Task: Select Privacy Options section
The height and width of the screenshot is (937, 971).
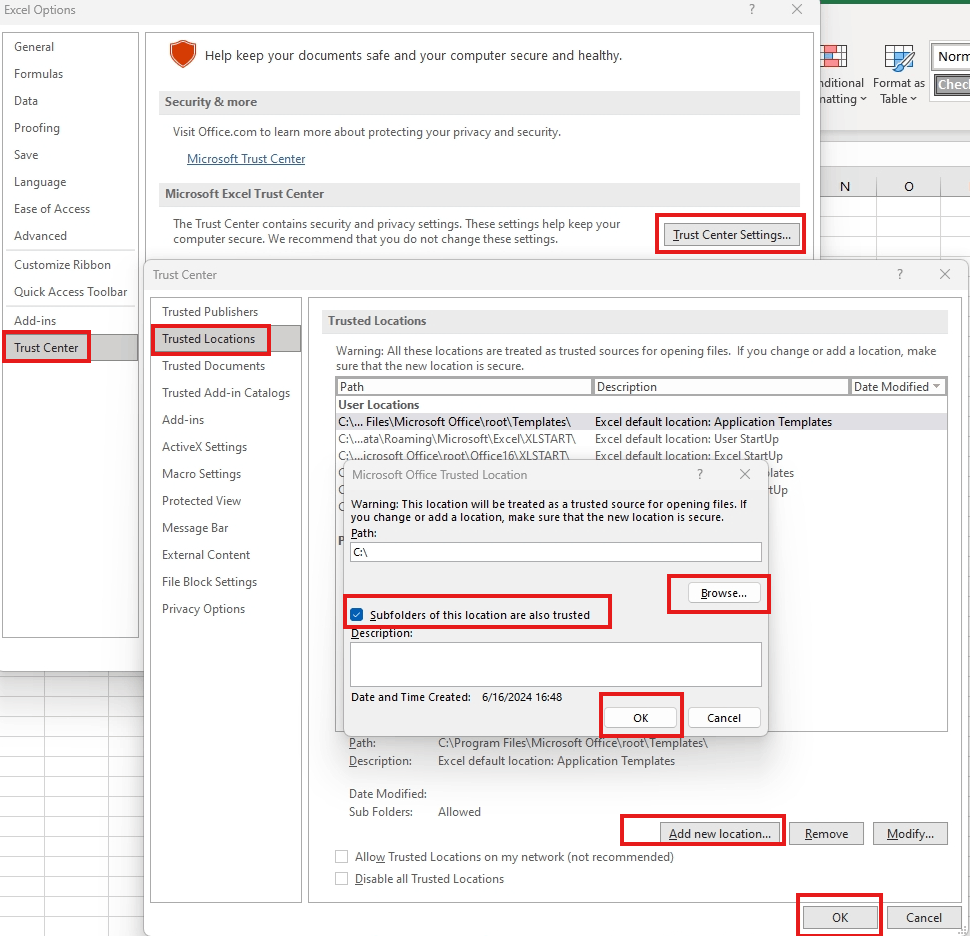Action: coord(204,609)
